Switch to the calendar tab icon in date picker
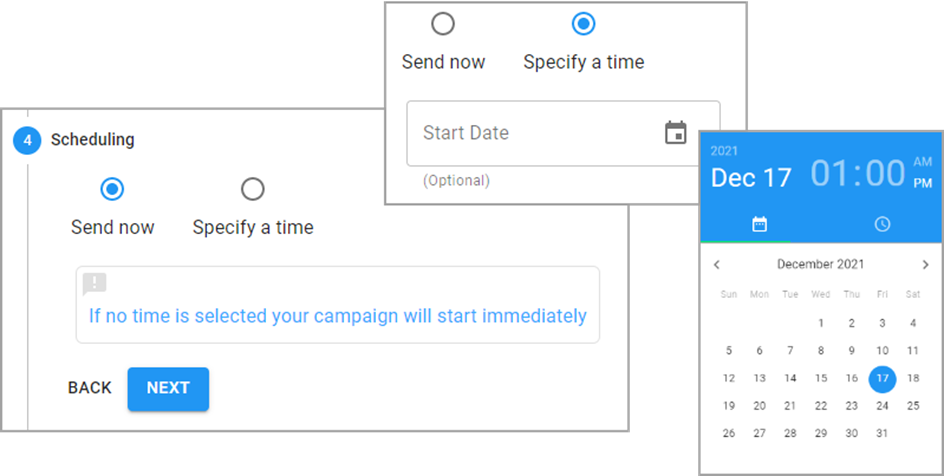This screenshot has width=944, height=476. [760, 224]
